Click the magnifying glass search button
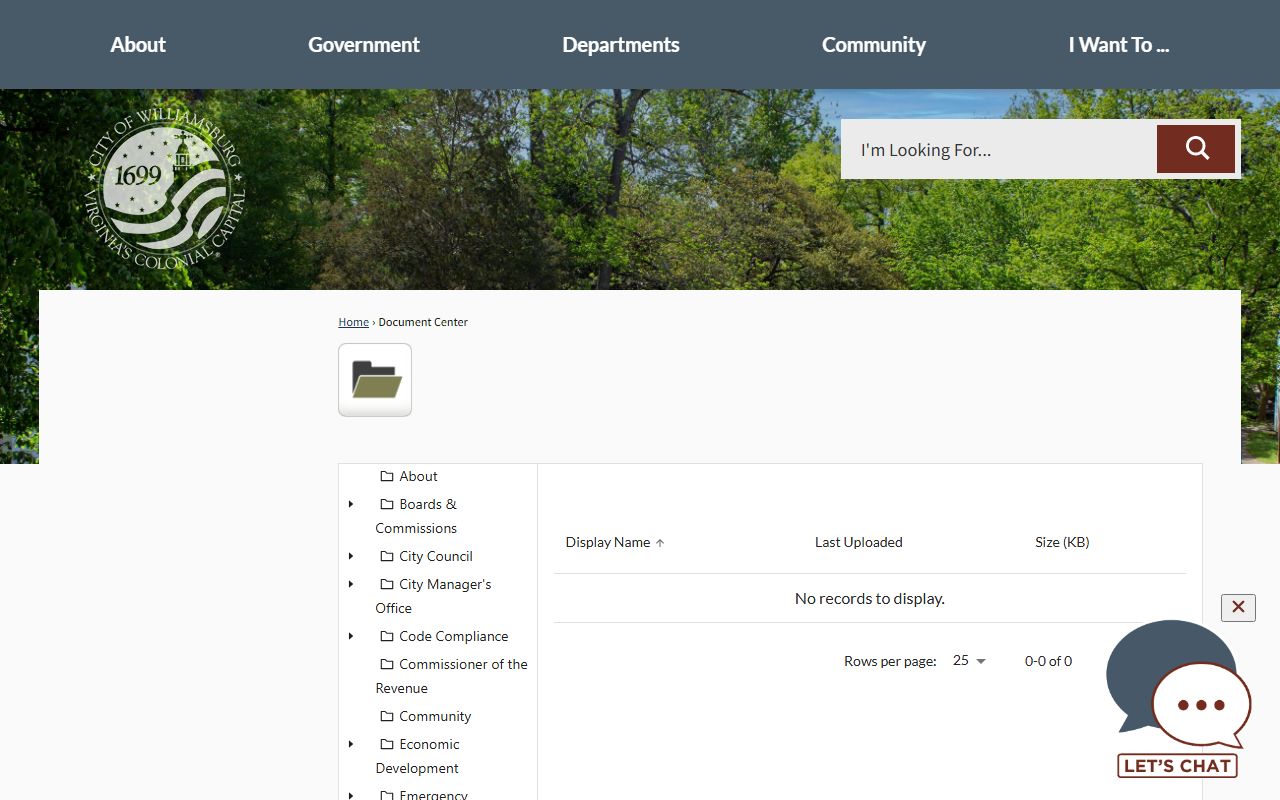 [1196, 149]
